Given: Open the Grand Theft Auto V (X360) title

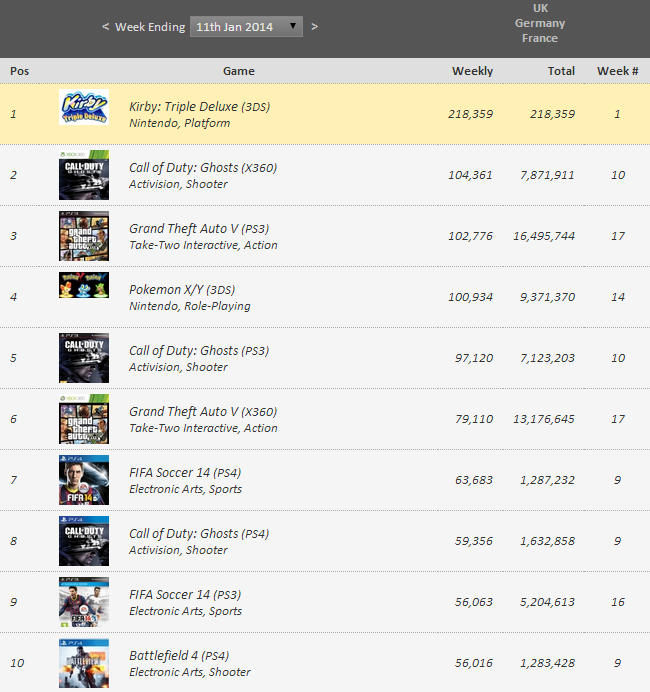Looking at the screenshot, I should pyautogui.click(x=203, y=412).
